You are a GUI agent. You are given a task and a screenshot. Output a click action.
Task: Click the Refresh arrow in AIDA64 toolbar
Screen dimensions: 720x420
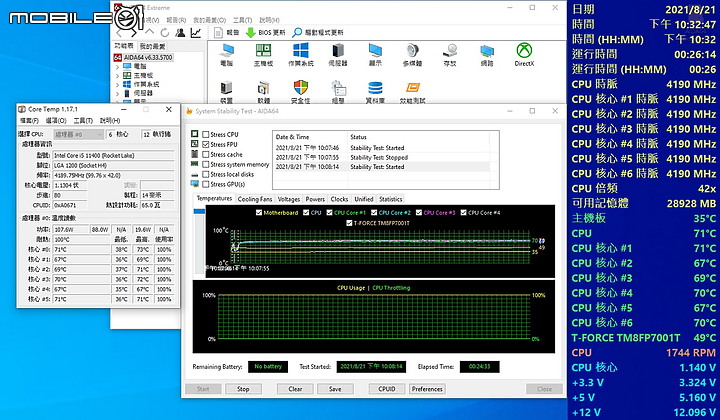pyautogui.click(x=165, y=33)
